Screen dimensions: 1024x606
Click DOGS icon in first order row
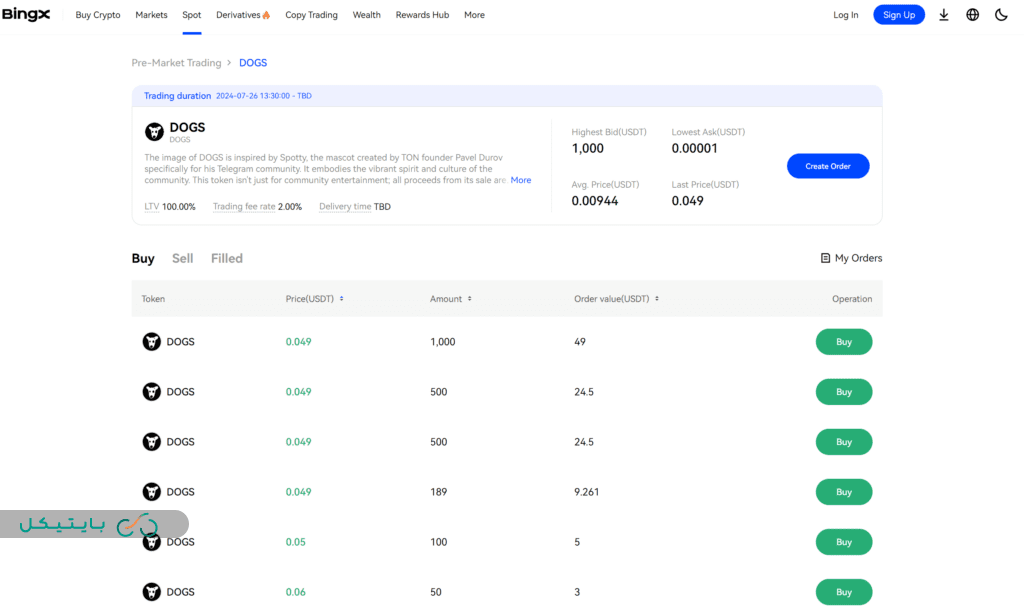(x=151, y=342)
